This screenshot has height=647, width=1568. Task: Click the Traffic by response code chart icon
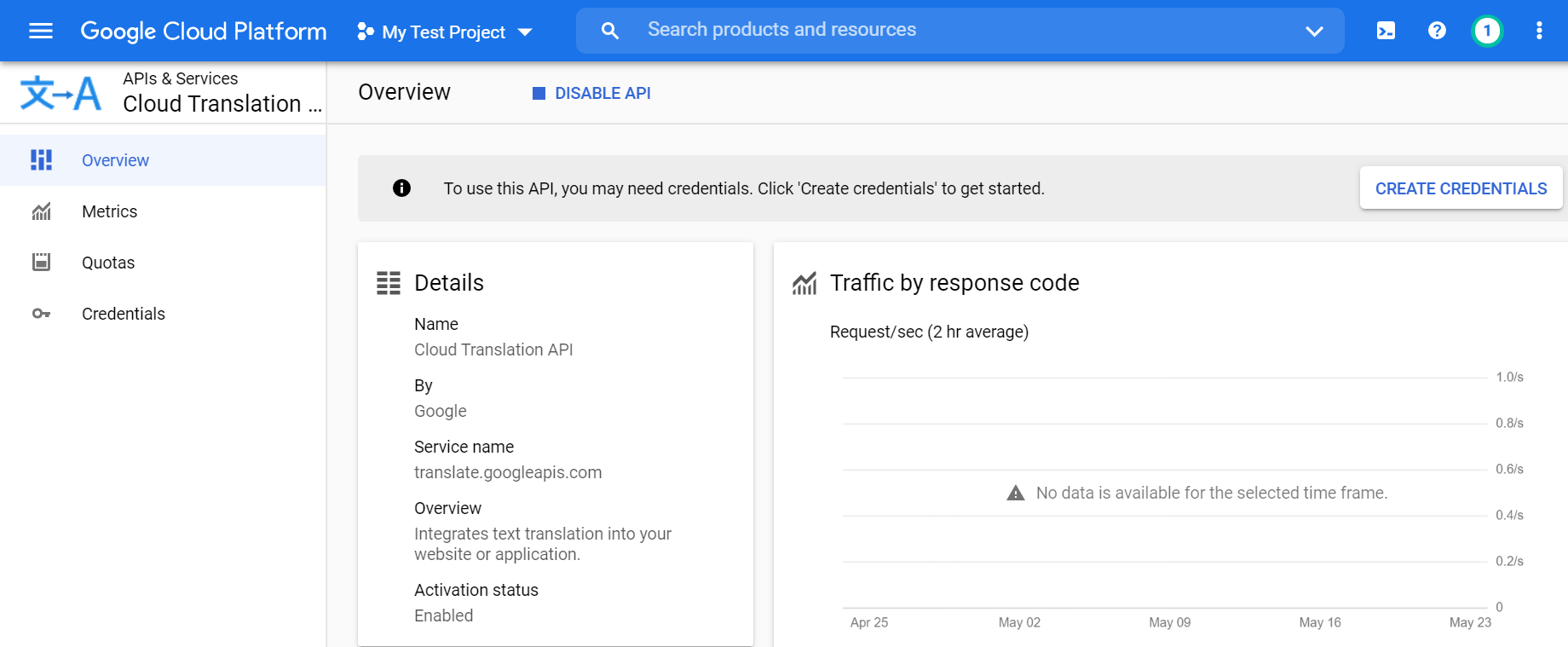point(804,283)
